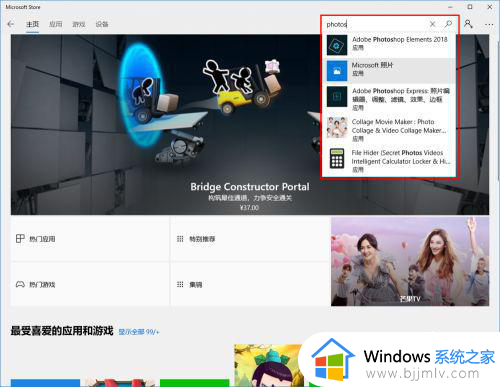The width and height of the screenshot is (500, 387).
Task: Open the cartoon character game thumbnail
Action: pyautogui.click(x=268, y=366)
